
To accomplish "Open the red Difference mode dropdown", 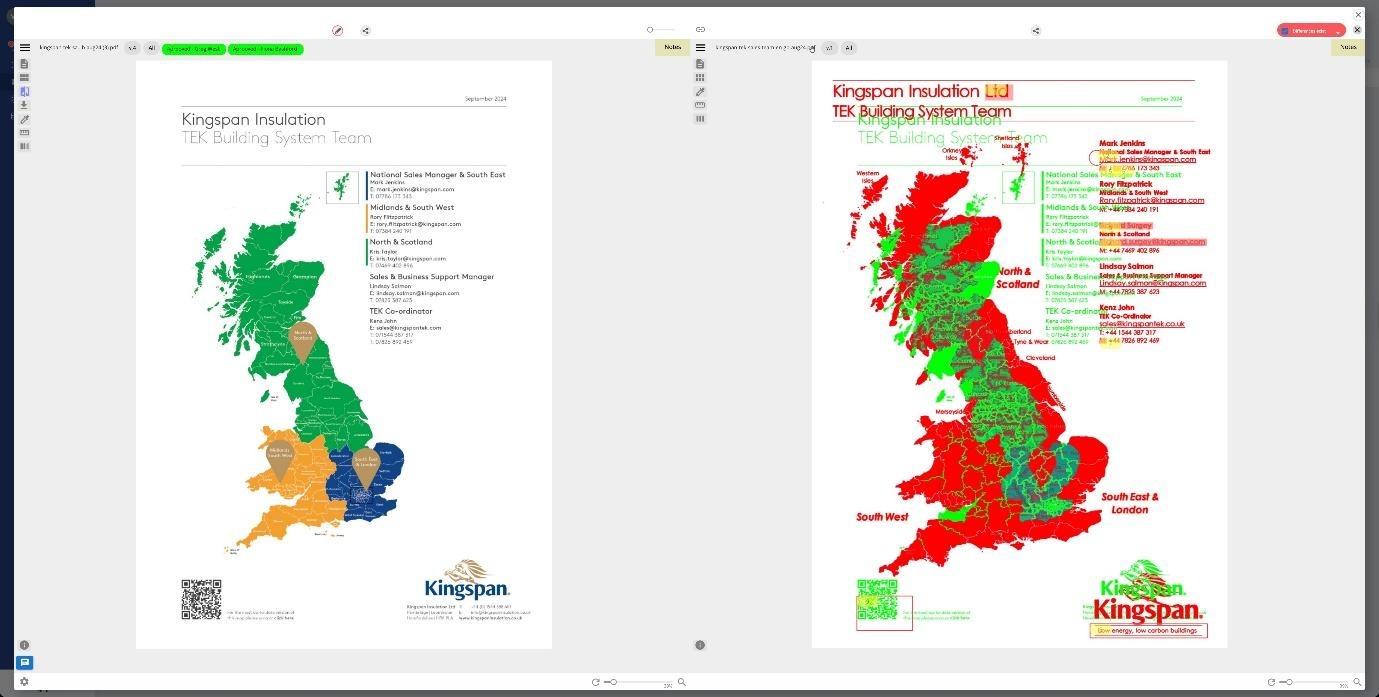I will tap(1311, 31).
